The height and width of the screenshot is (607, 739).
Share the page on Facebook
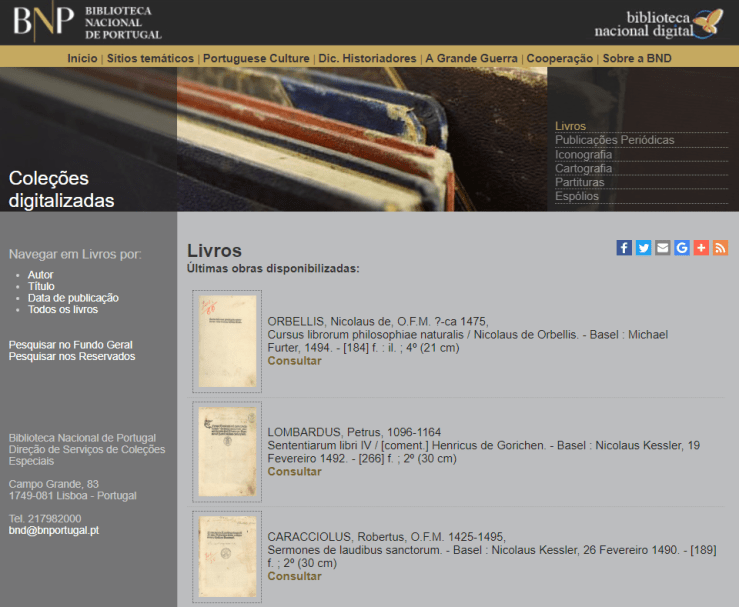624,248
